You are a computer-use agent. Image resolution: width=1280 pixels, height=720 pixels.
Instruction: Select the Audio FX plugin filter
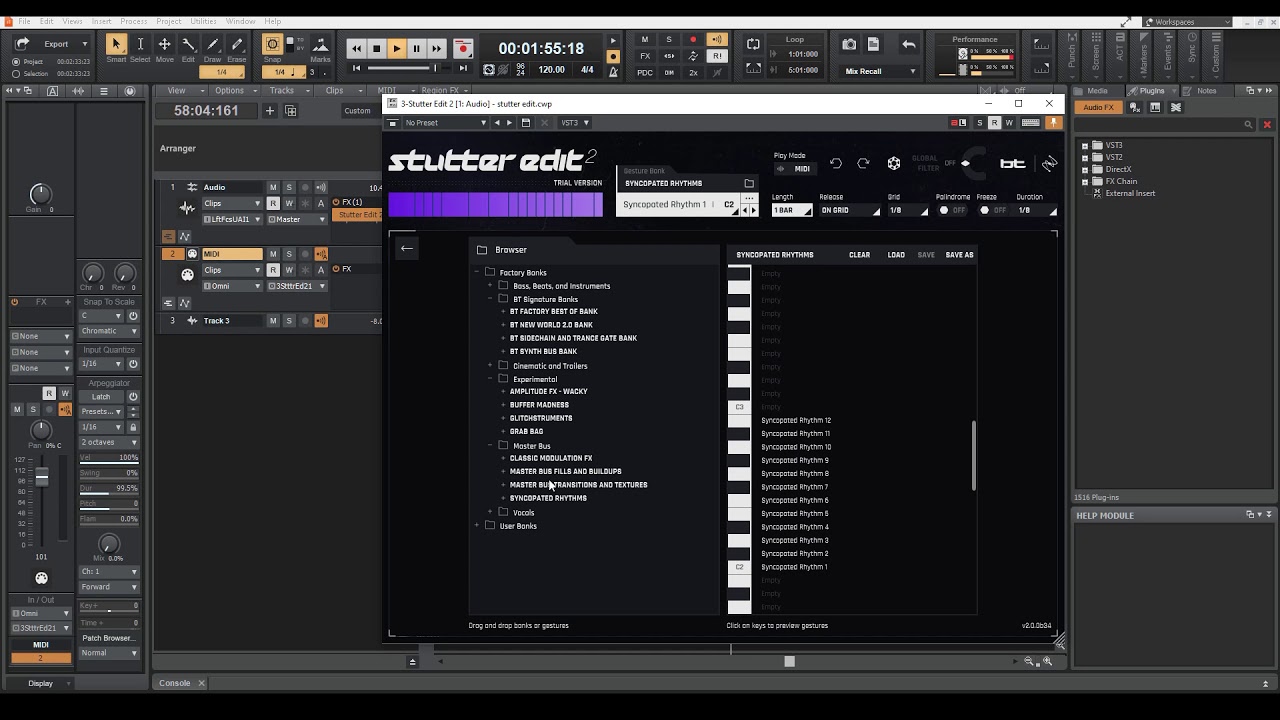(1098, 107)
